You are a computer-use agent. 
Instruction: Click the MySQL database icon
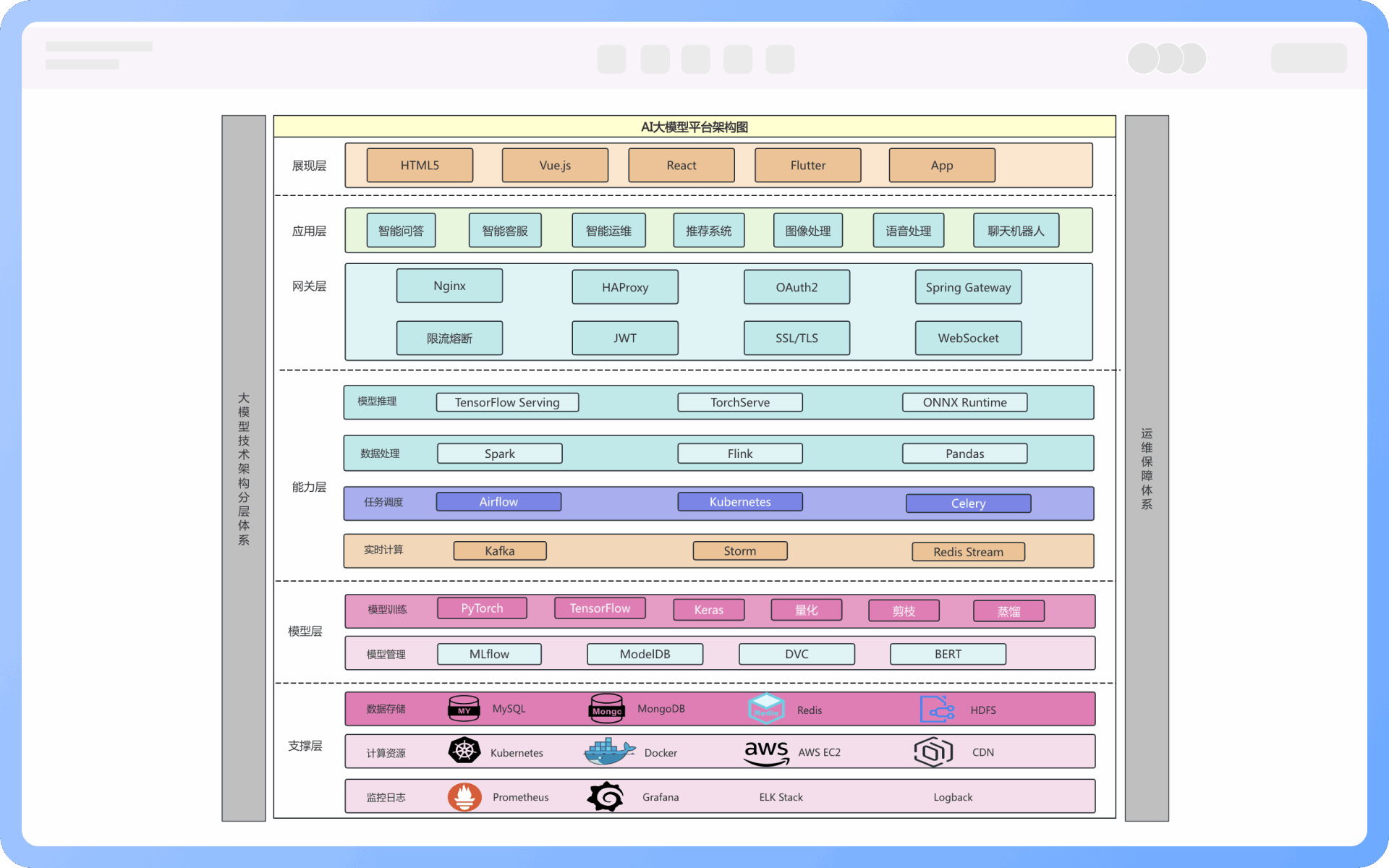click(x=464, y=709)
